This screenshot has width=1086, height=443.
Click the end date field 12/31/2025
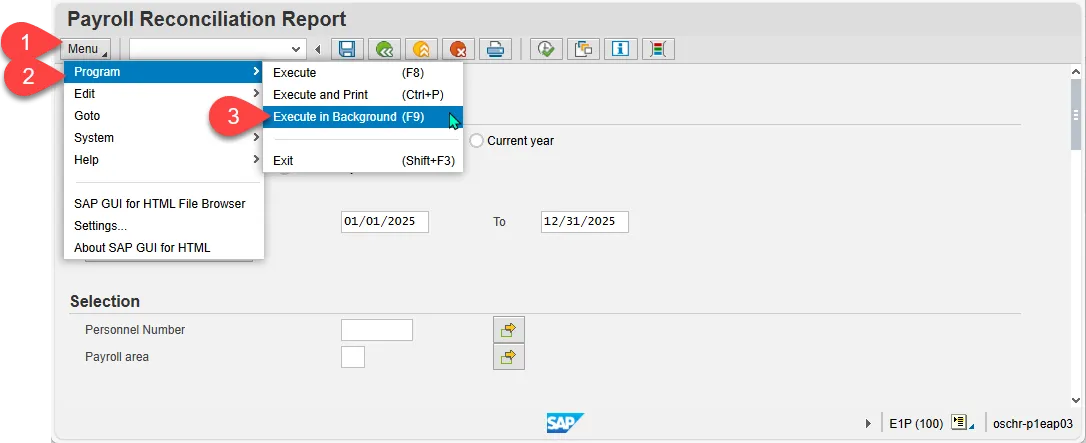tap(585, 222)
